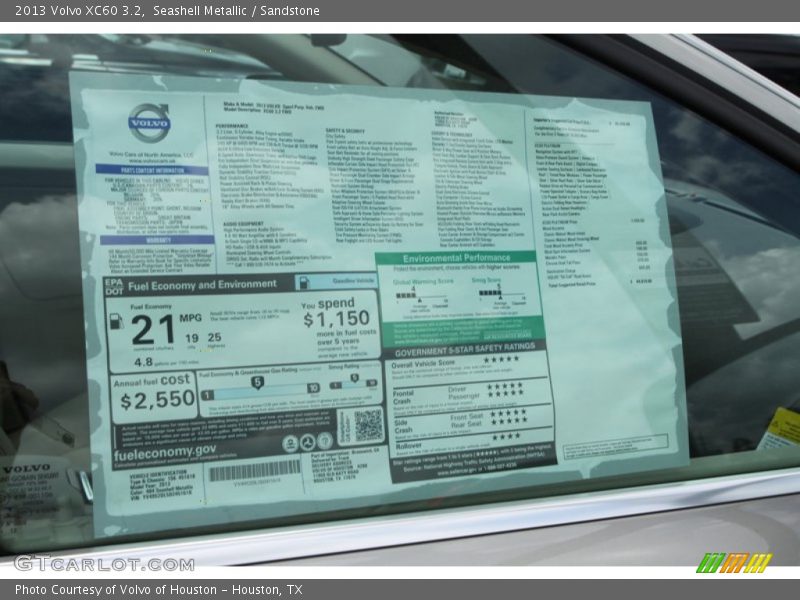Click the EPA DOT badge

[116, 287]
